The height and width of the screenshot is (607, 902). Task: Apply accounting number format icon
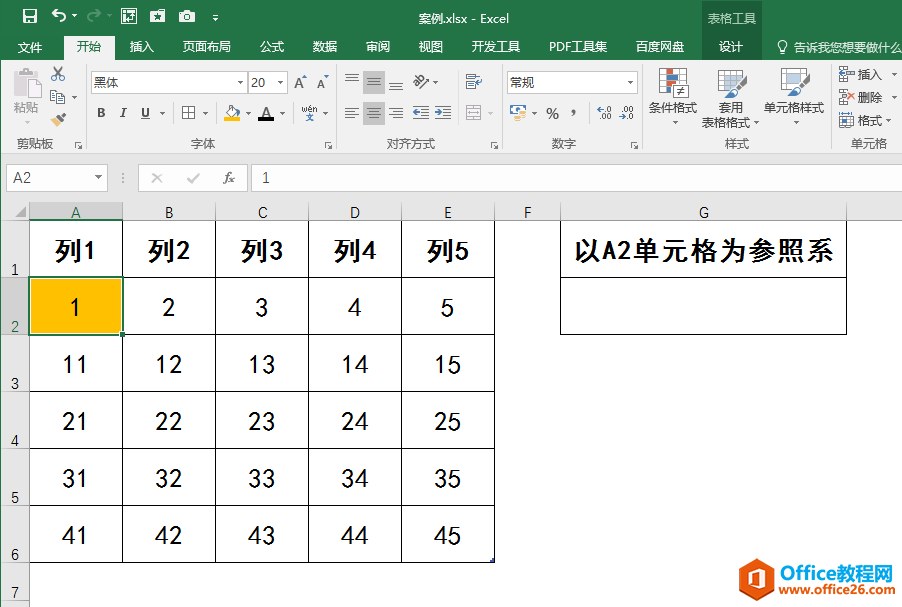click(x=518, y=112)
